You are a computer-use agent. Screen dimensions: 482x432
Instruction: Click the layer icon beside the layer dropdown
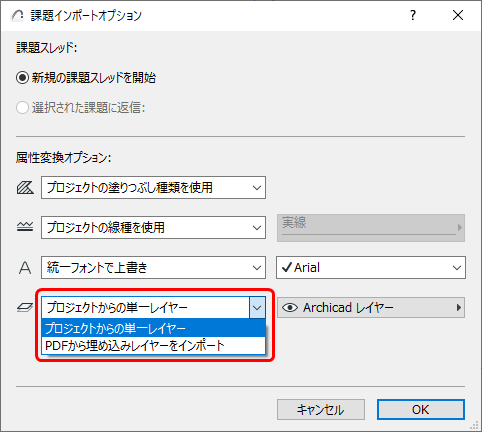(25, 307)
